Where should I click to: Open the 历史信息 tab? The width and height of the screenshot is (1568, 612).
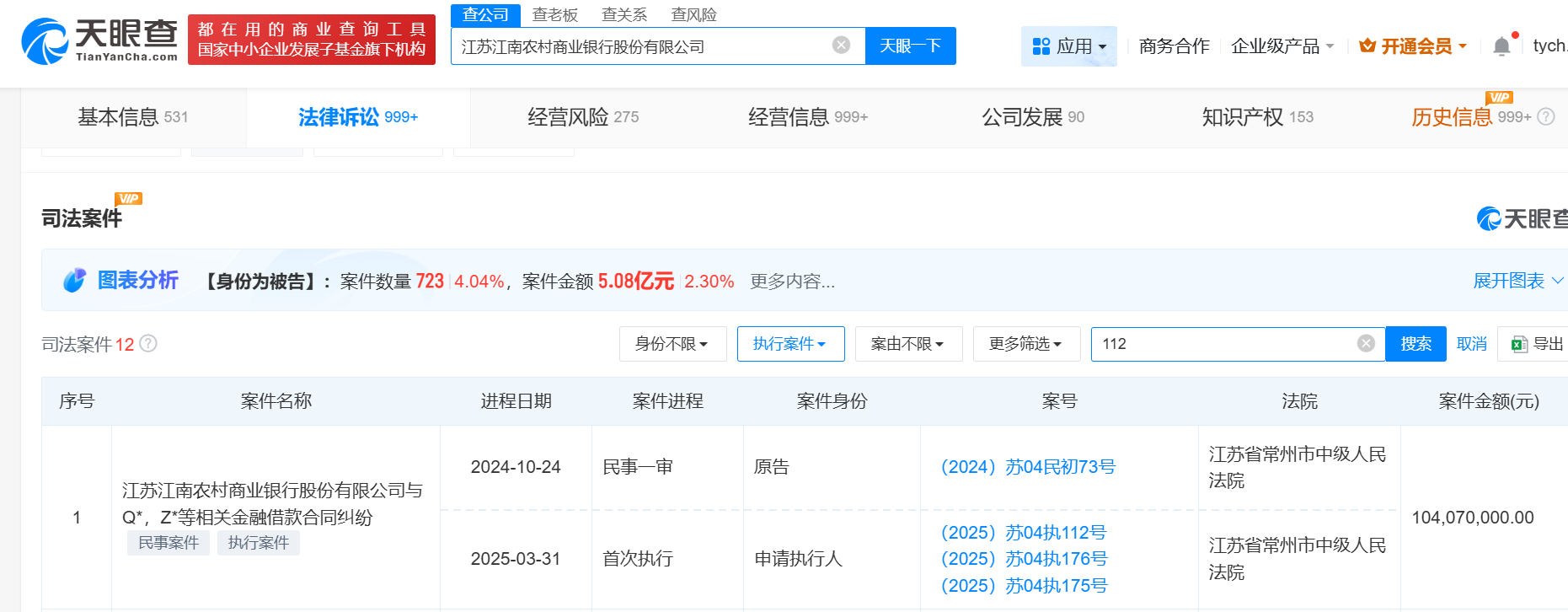tap(1471, 117)
